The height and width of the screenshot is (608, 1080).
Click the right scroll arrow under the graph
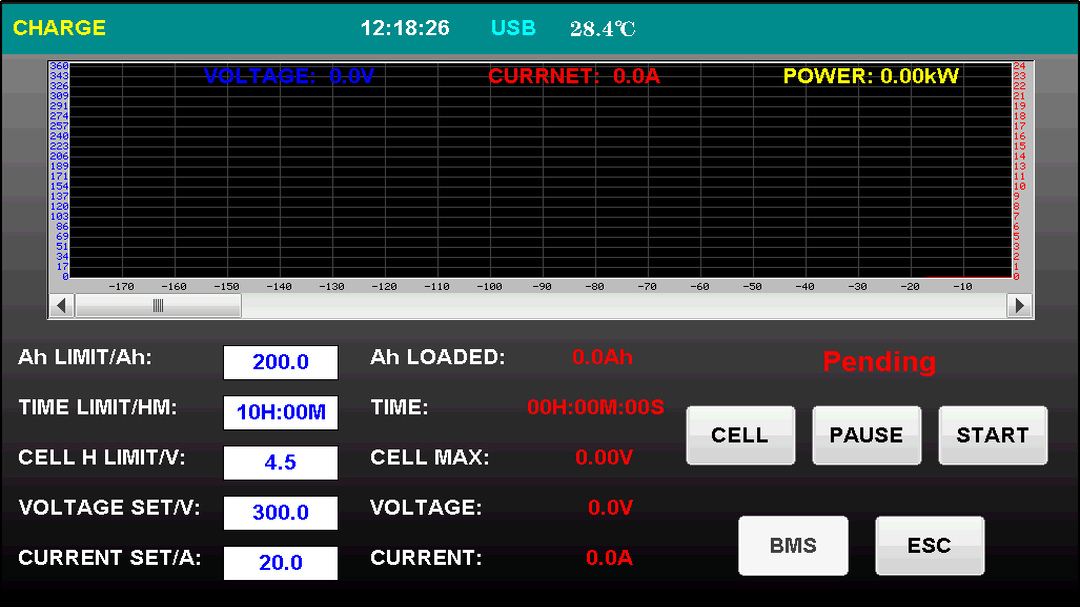click(1019, 306)
